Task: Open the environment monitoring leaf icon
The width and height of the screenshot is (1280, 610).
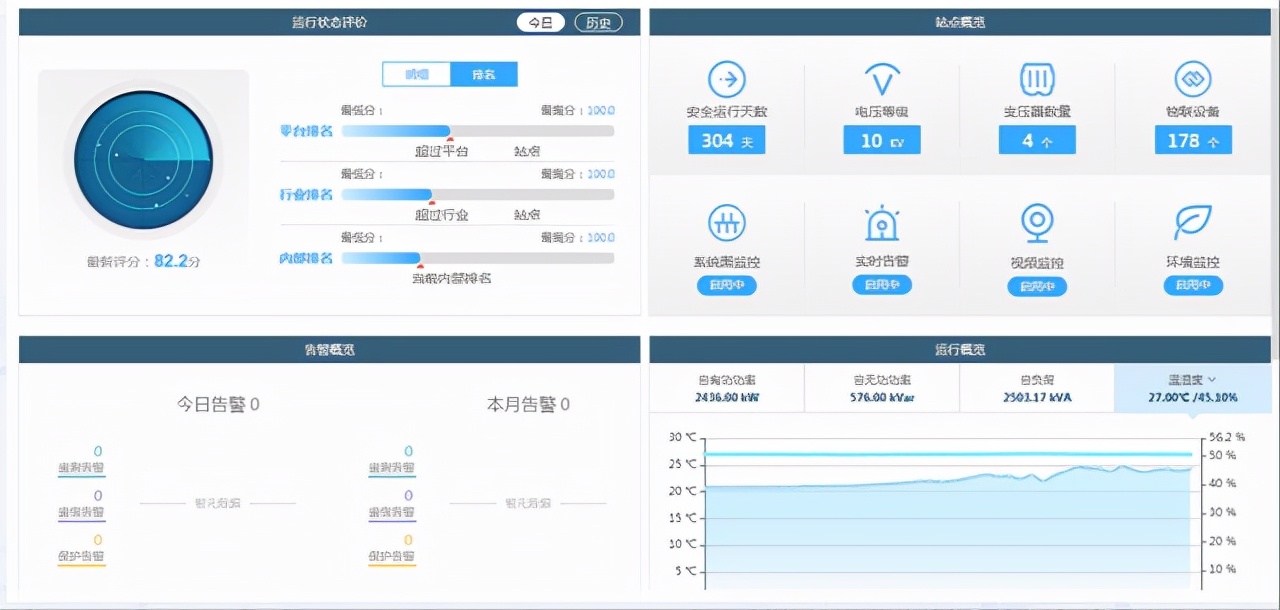Action: 1192,222
